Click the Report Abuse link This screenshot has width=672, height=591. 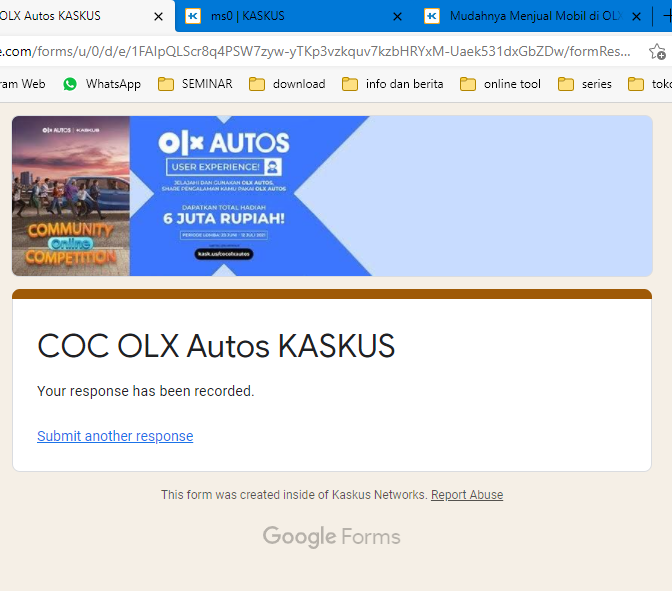click(467, 495)
